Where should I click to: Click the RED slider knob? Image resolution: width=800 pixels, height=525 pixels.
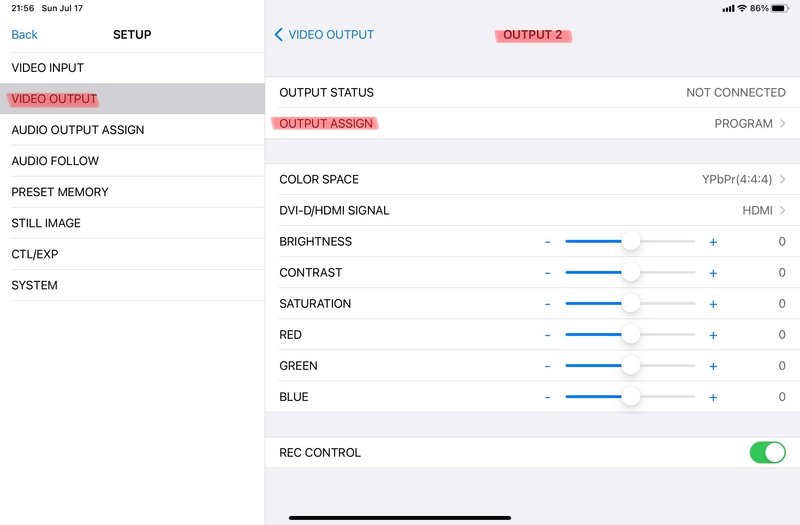pyautogui.click(x=631, y=335)
